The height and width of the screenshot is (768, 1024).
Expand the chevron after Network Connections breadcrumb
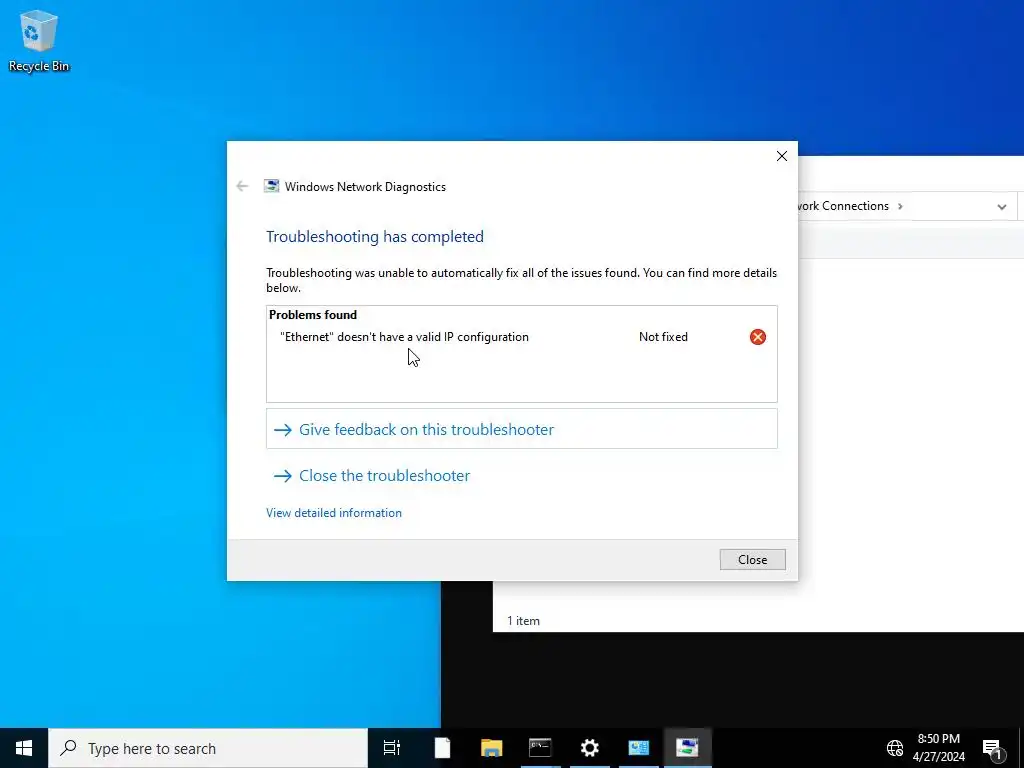click(x=900, y=206)
